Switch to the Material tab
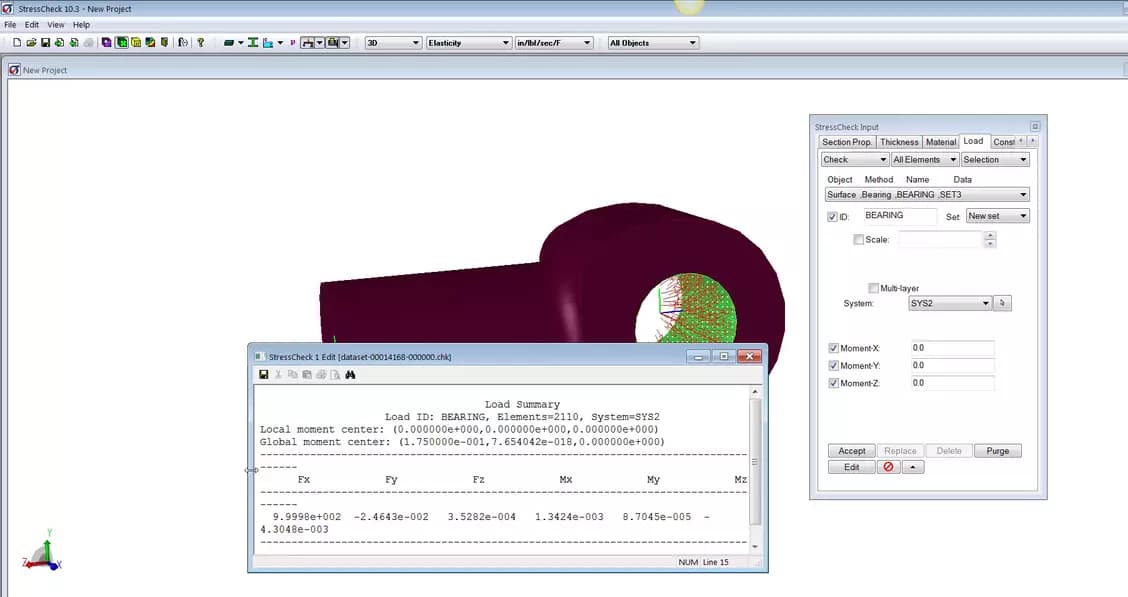Viewport: 1128px width, 597px height. 941,141
